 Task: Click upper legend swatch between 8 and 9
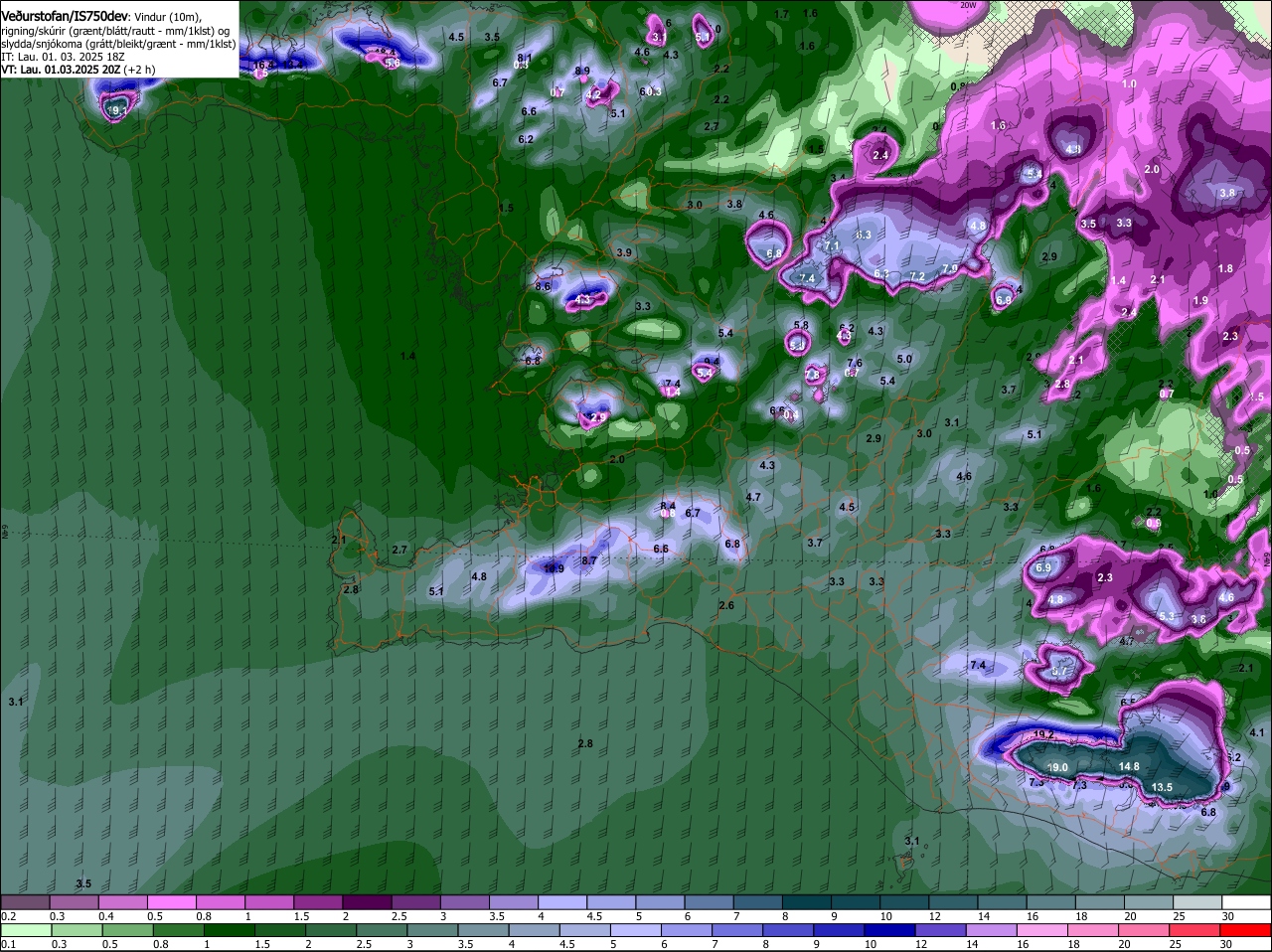point(806,901)
